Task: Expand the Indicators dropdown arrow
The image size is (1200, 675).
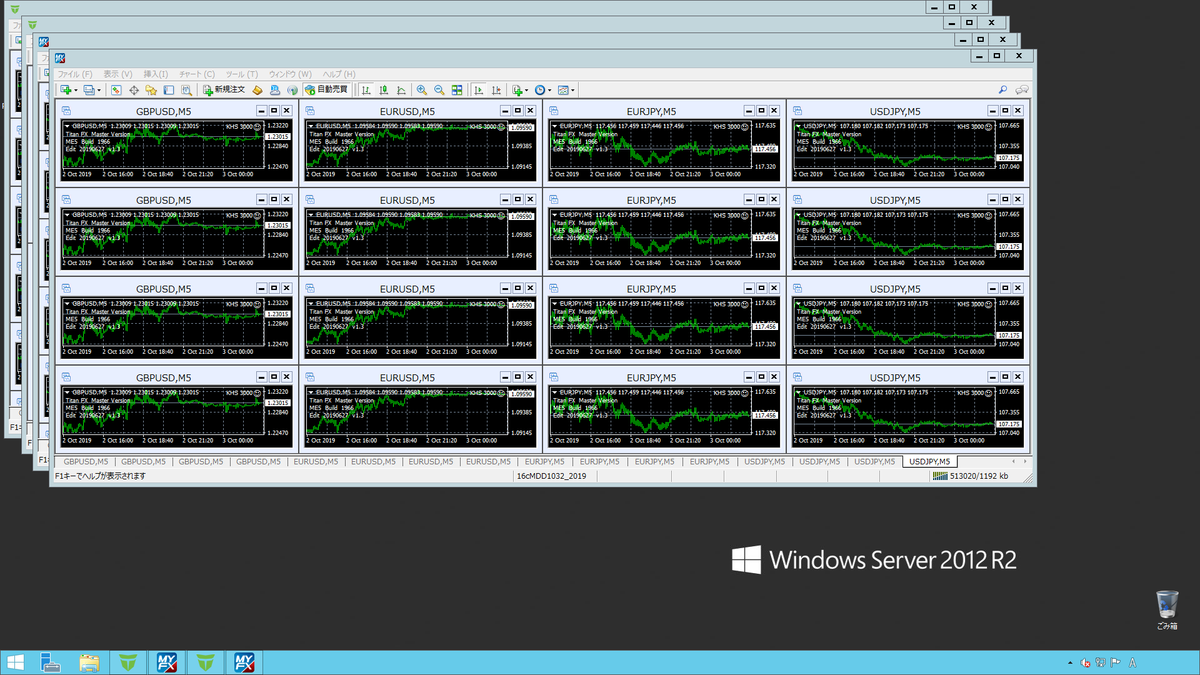Action: (x=526, y=90)
